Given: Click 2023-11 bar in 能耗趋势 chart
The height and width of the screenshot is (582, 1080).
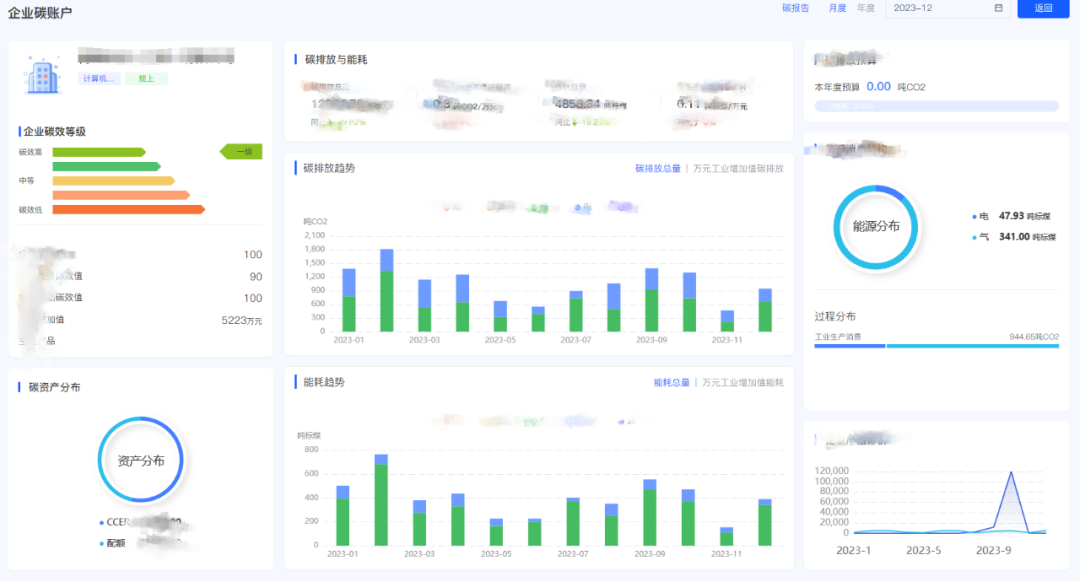Looking at the screenshot, I should pyautogui.click(x=726, y=536).
